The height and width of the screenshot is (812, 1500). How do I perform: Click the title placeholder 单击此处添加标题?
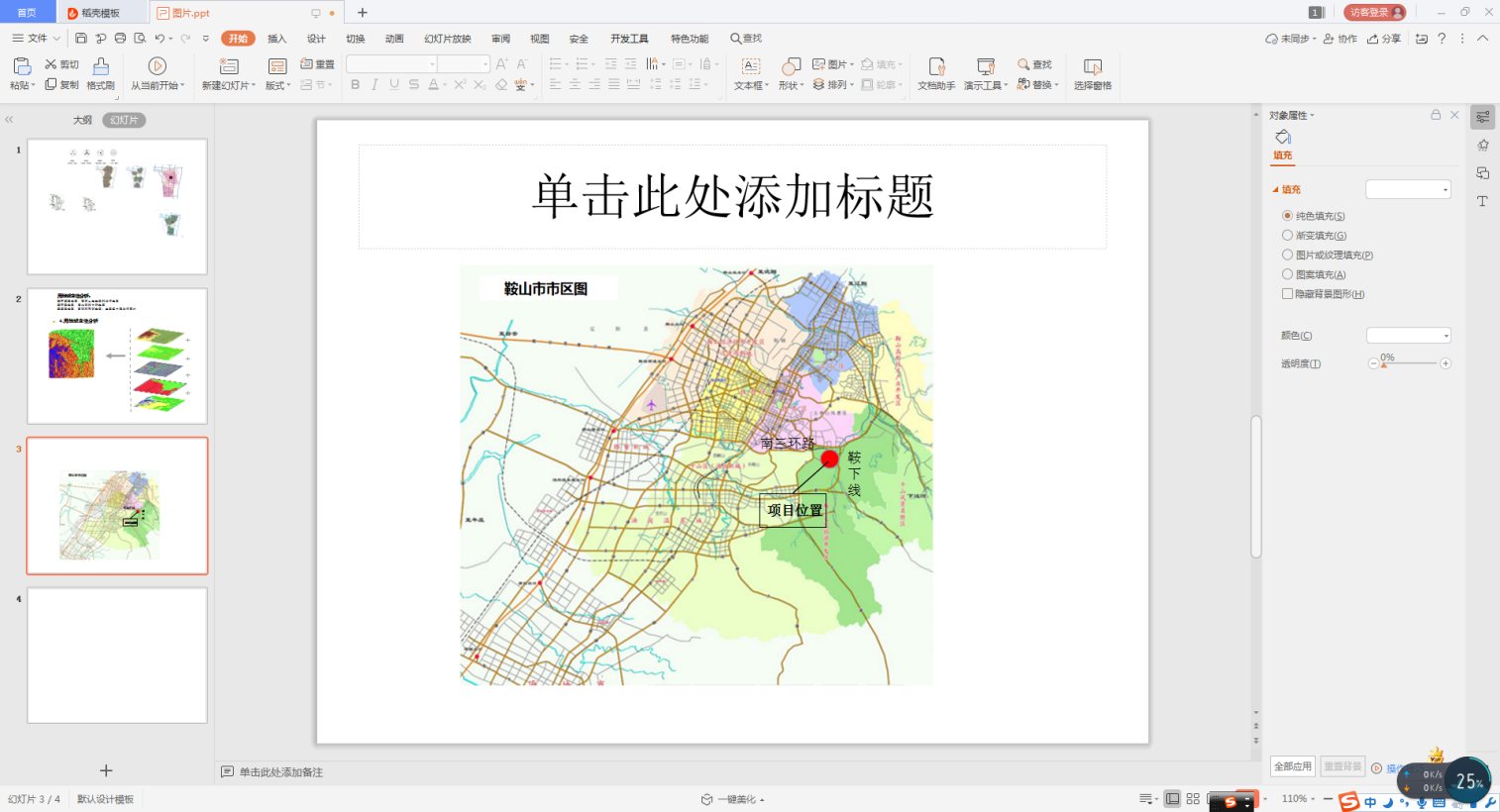coord(733,196)
